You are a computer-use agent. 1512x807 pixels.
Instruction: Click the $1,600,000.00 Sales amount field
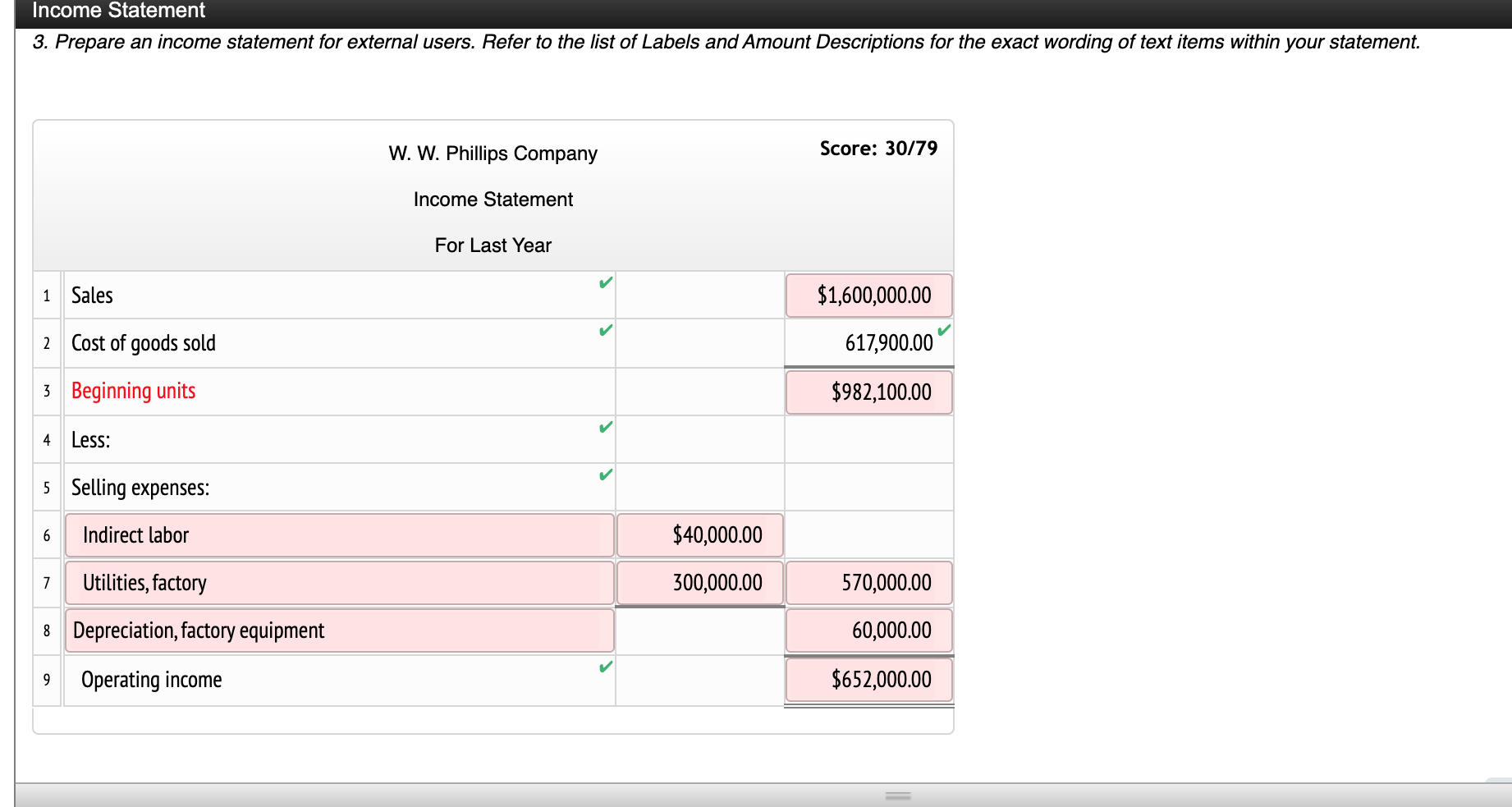[x=868, y=295]
